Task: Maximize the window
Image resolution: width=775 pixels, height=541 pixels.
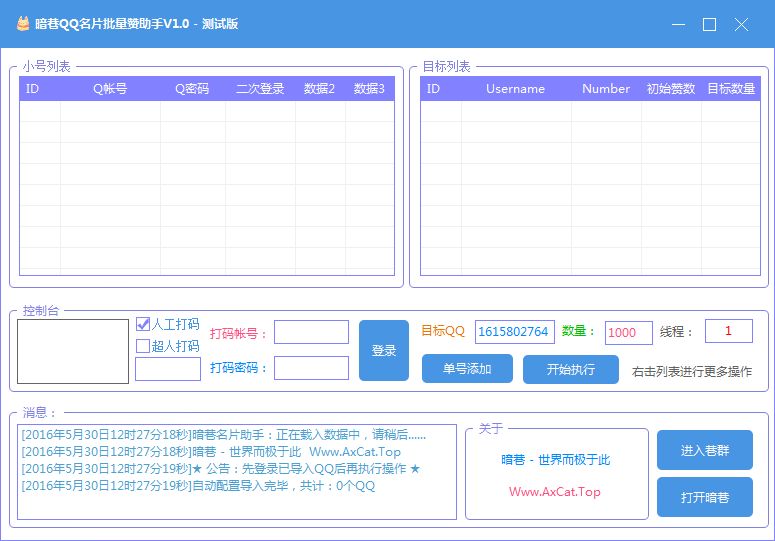Action: 709,24
